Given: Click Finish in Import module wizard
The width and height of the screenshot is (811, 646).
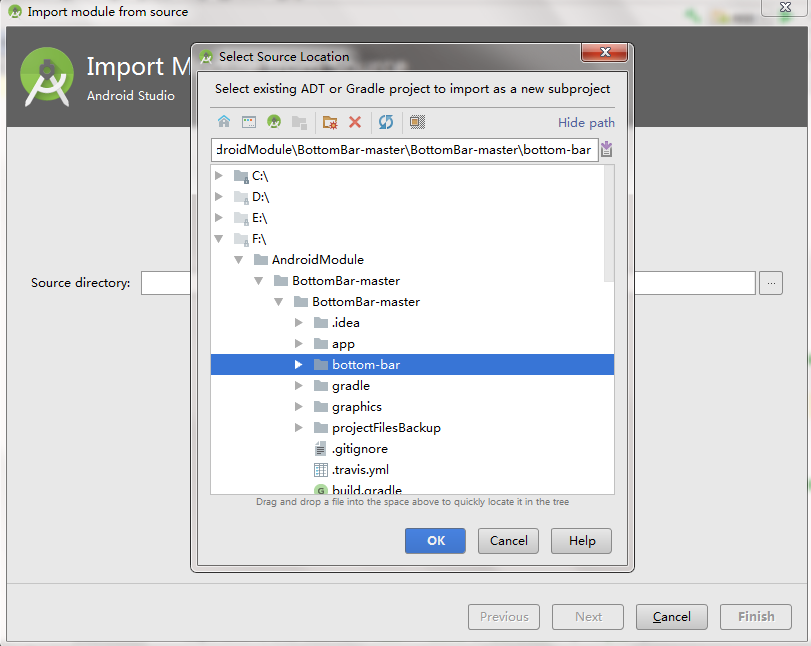Looking at the screenshot, I should click(756, 617).
